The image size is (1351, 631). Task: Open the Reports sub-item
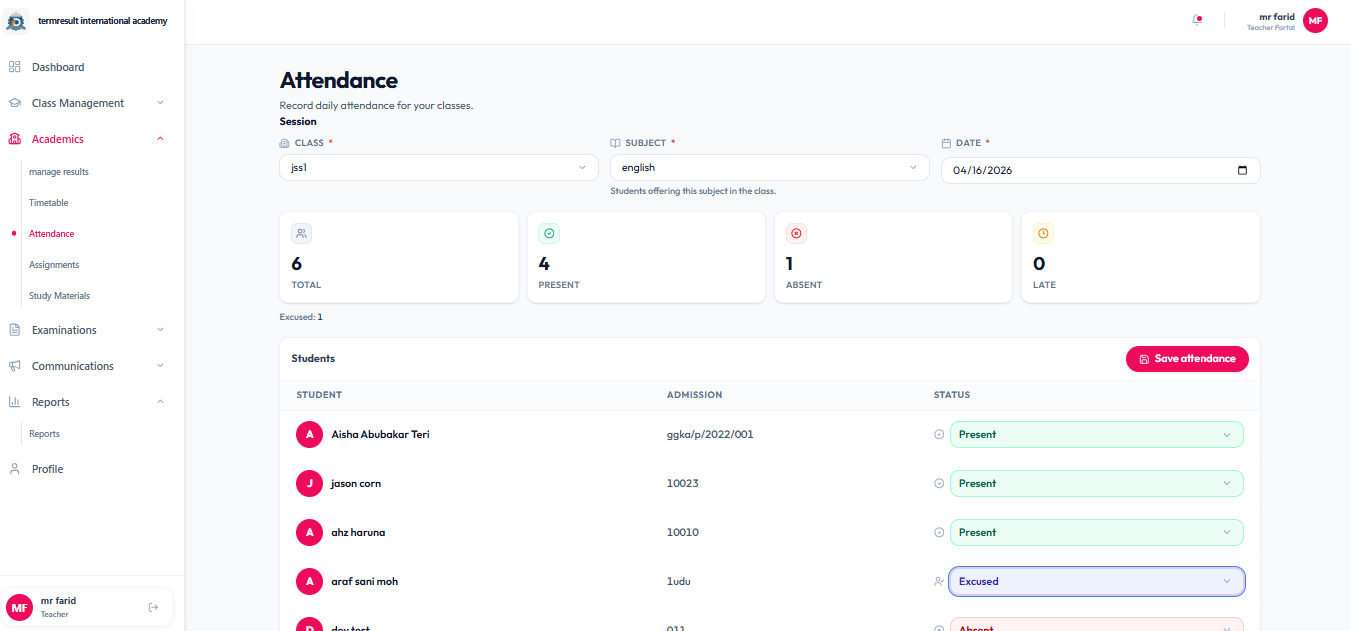click(x=44, y=434)
